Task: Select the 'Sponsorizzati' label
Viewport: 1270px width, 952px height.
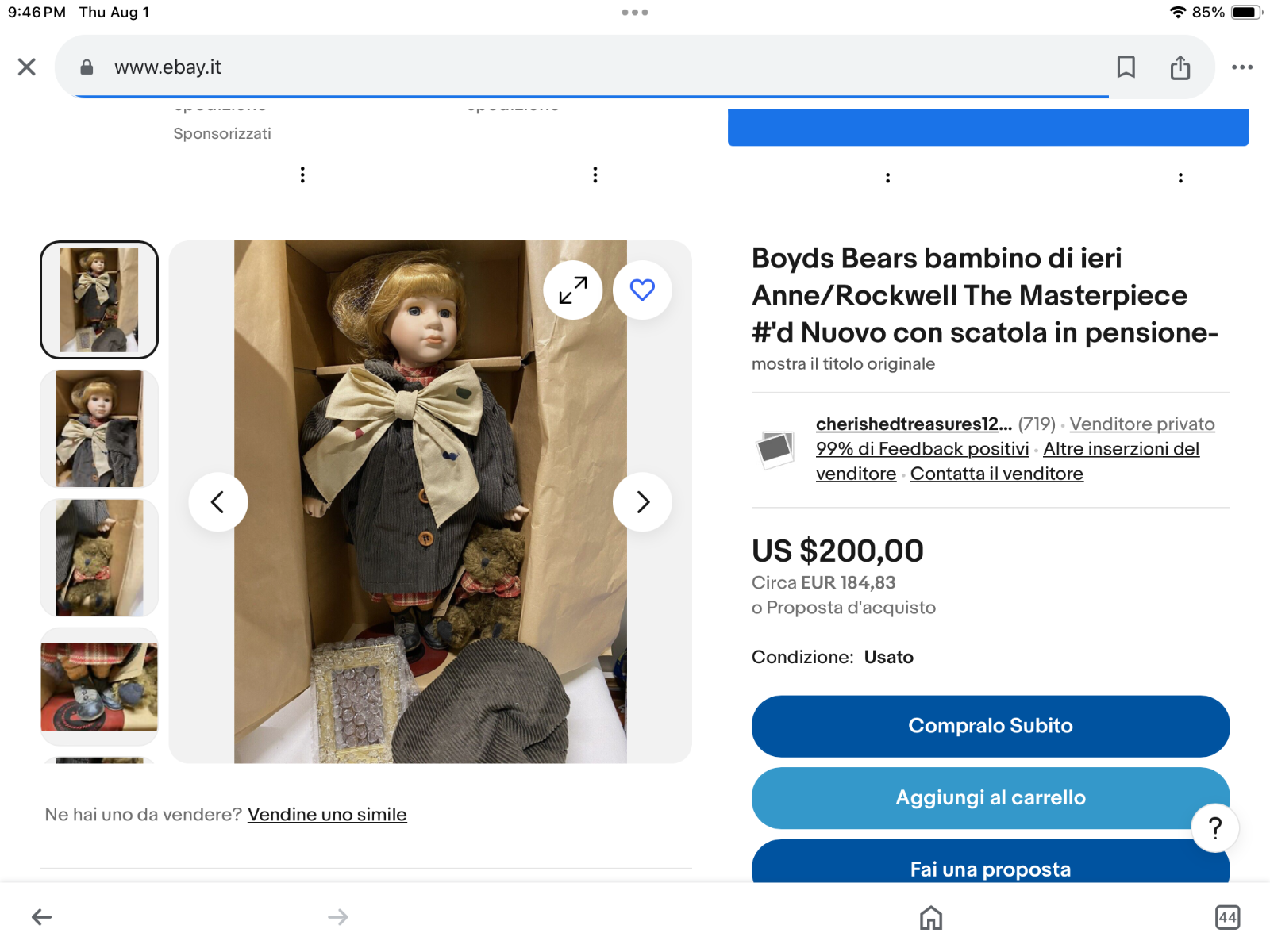Action: [x=222, y=134]
